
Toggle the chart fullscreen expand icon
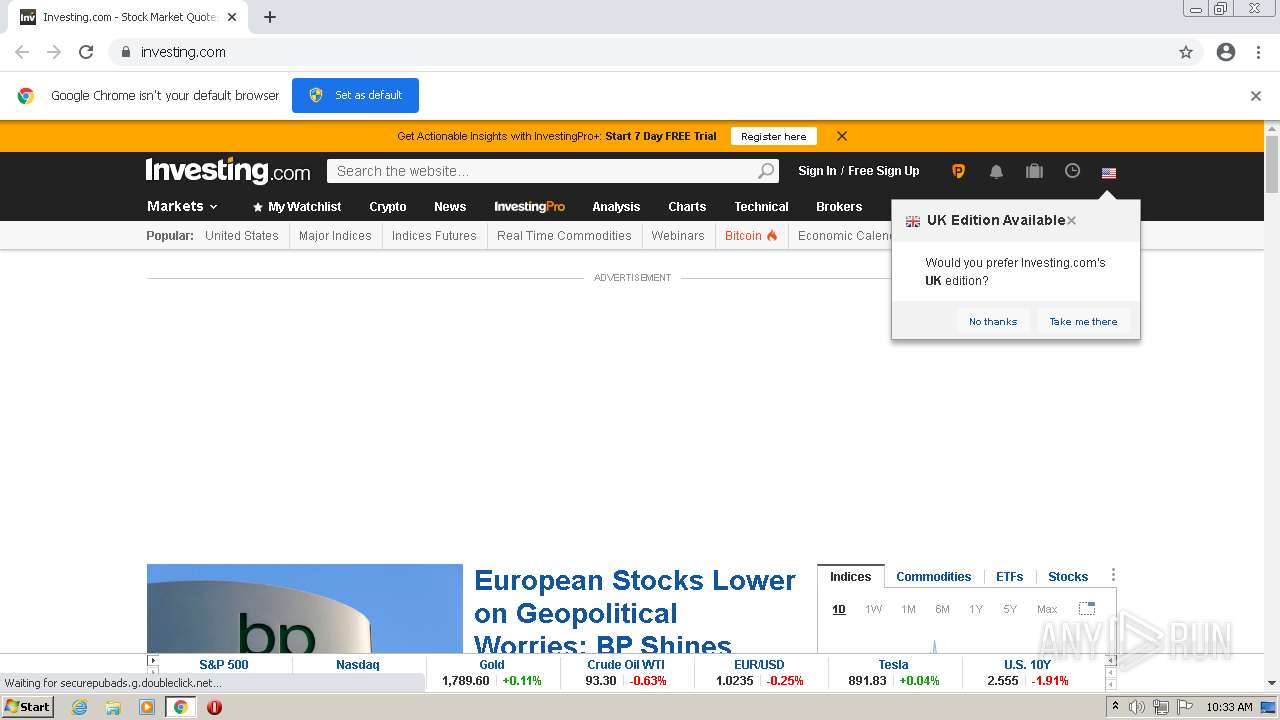click(x=1087, y=608)
